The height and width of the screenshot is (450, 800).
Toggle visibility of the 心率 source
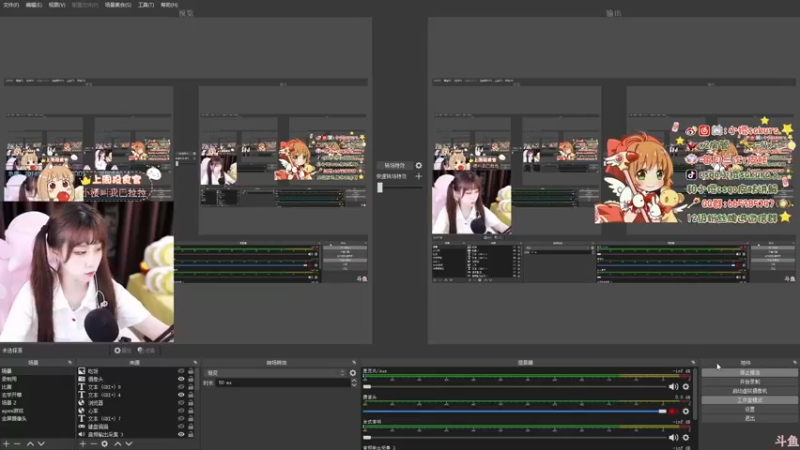click(181, 411)
